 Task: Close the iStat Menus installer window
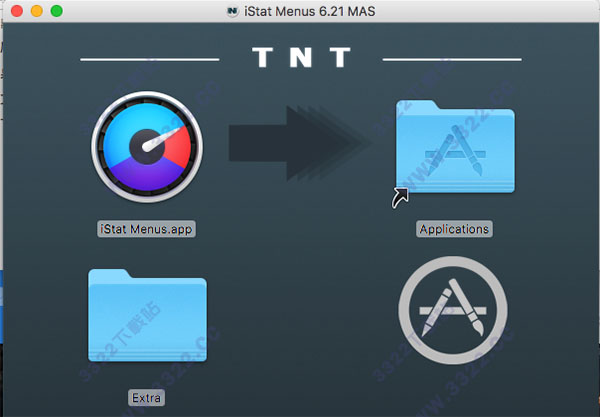(17, 11)
